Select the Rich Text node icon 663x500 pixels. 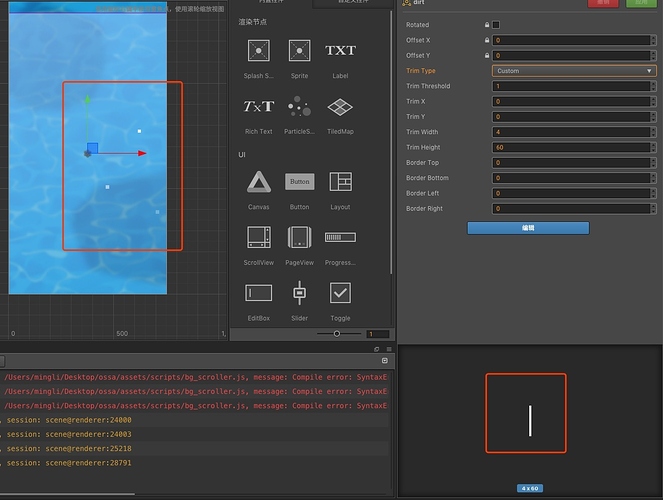click(x=258, y=106)
